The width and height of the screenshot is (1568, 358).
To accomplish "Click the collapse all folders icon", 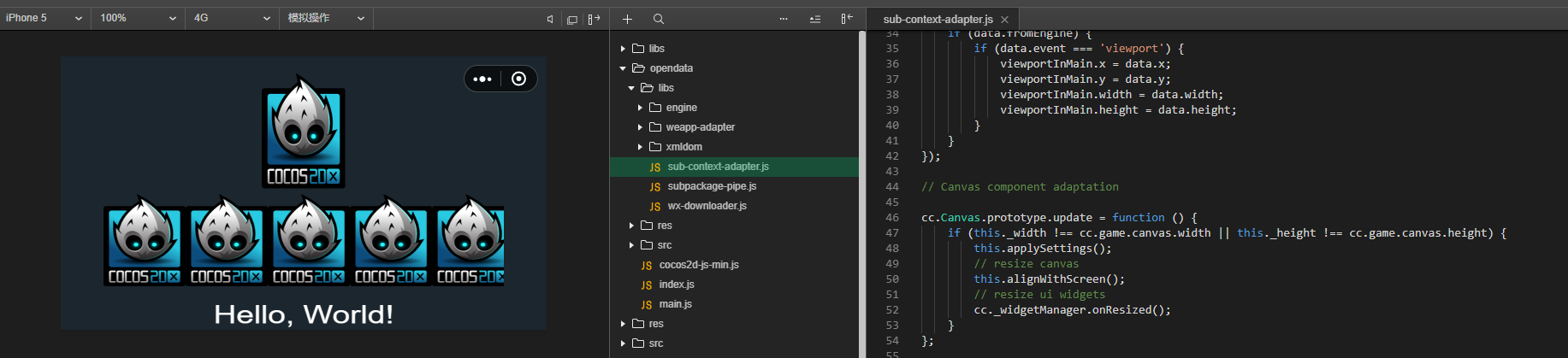I will point(815,19).
